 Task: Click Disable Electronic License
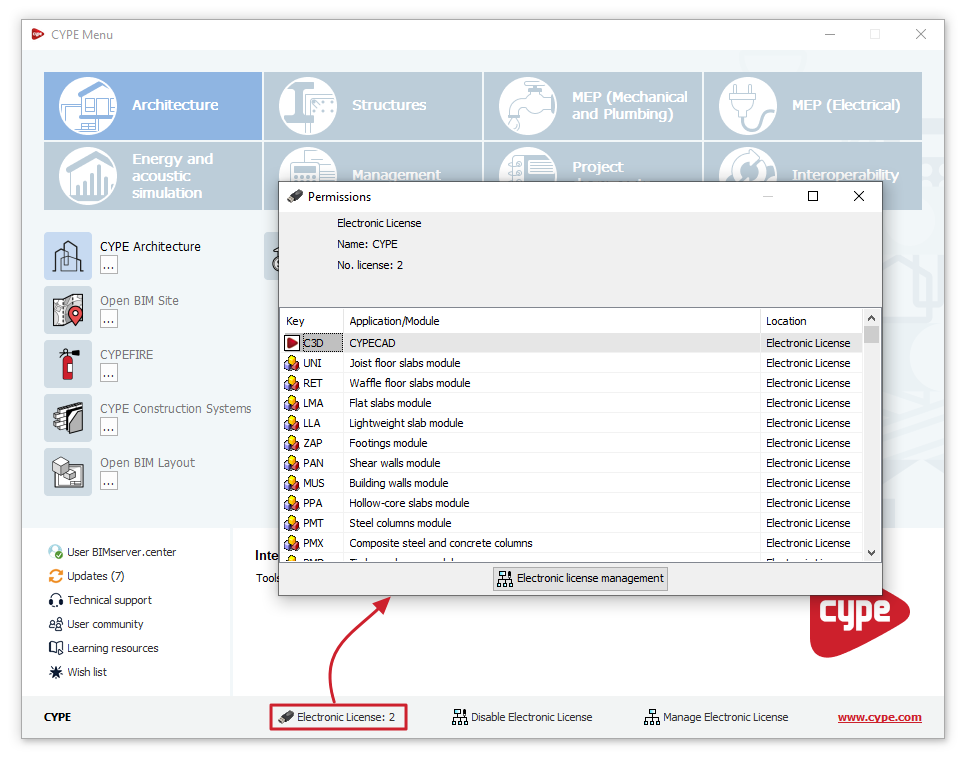(522, 717)
